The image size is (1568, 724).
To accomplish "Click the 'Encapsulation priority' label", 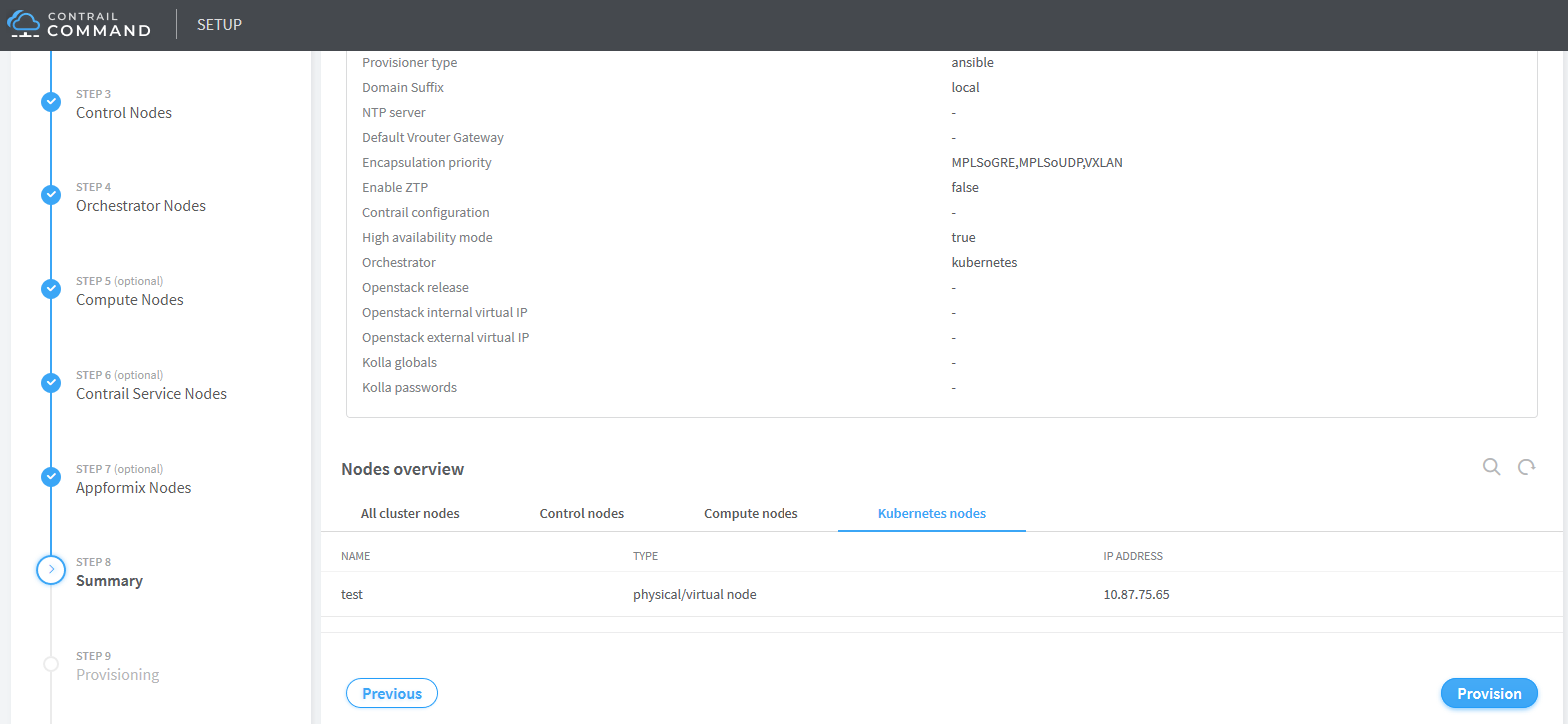I will coord(426,162).
